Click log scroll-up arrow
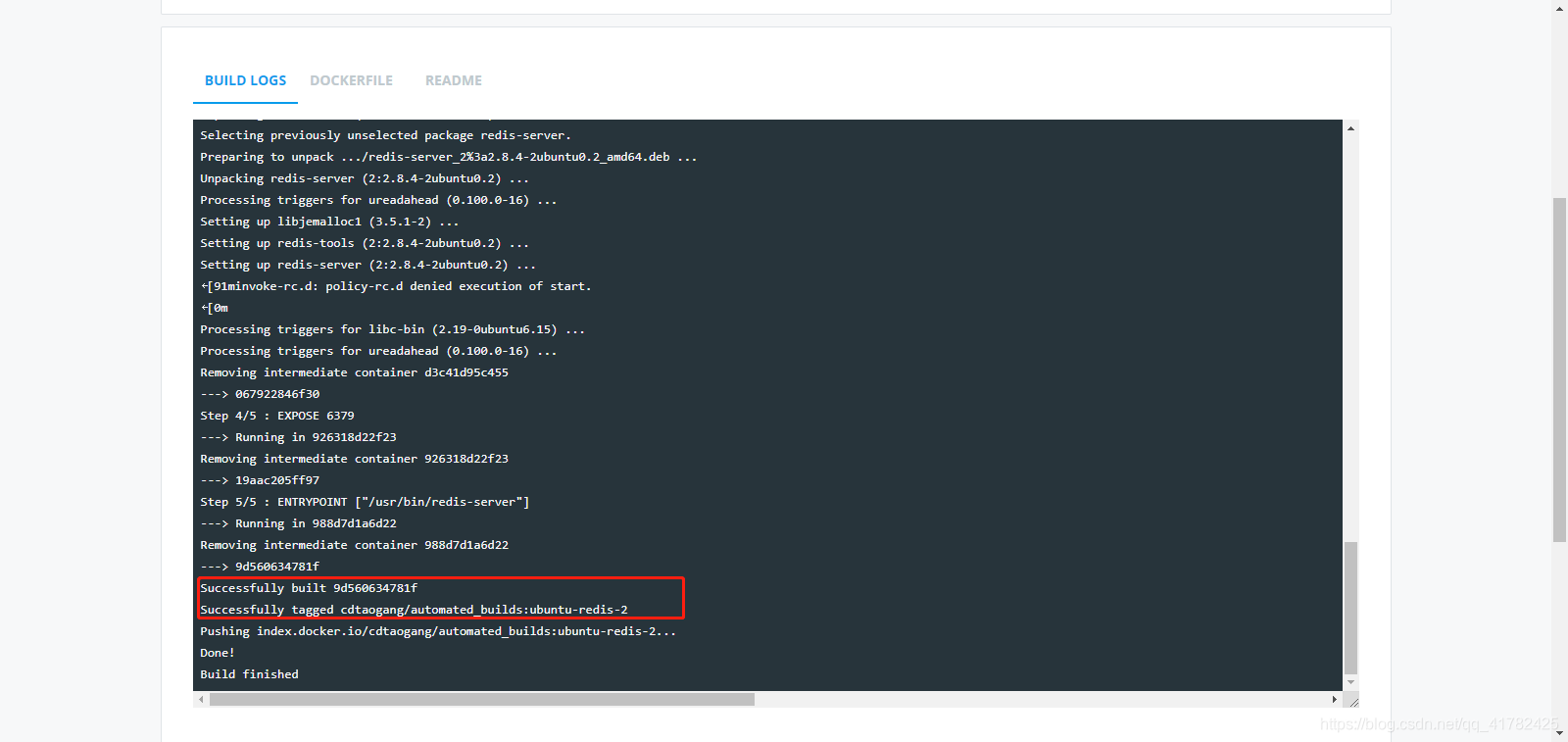The height and width of the screenshot is (742, 1568). pos(1350,128)
